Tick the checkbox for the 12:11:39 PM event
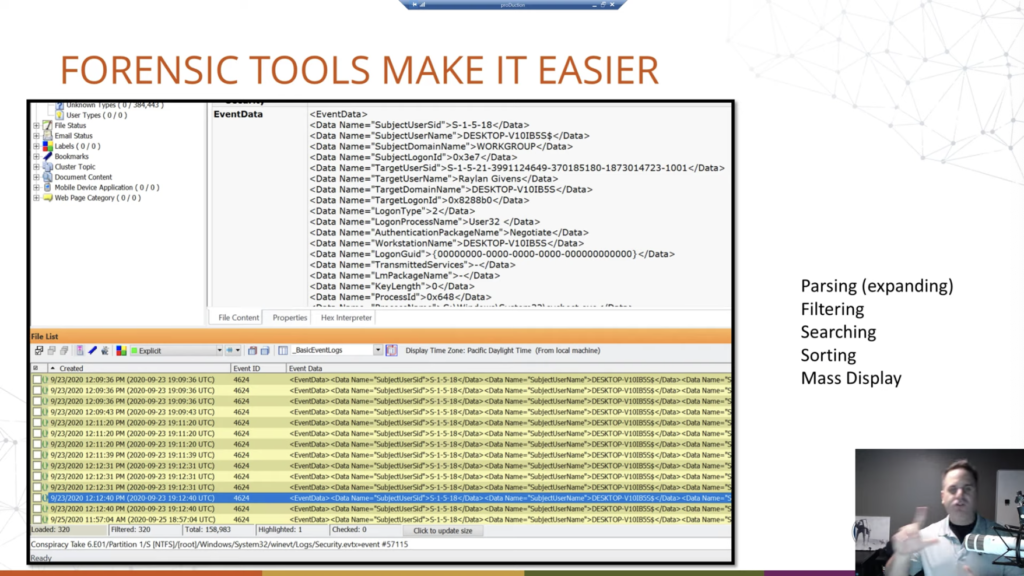This screenshot has height=576, width=1024. [37, 455]
